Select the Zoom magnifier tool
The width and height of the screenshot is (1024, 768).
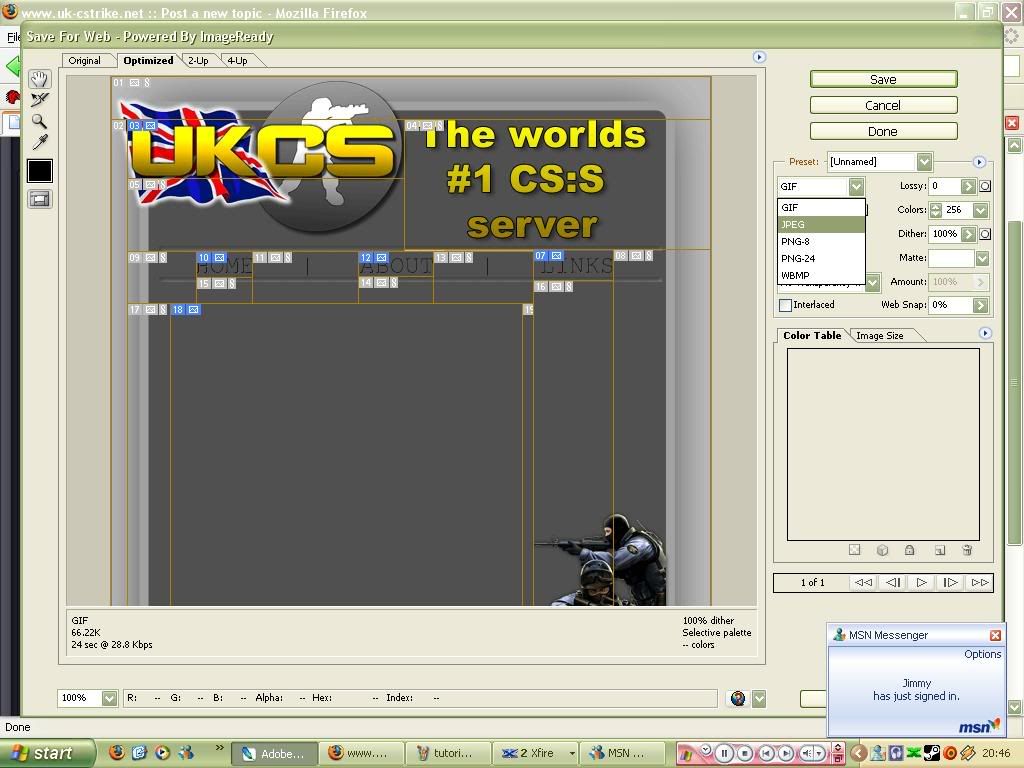click(39, 121)
